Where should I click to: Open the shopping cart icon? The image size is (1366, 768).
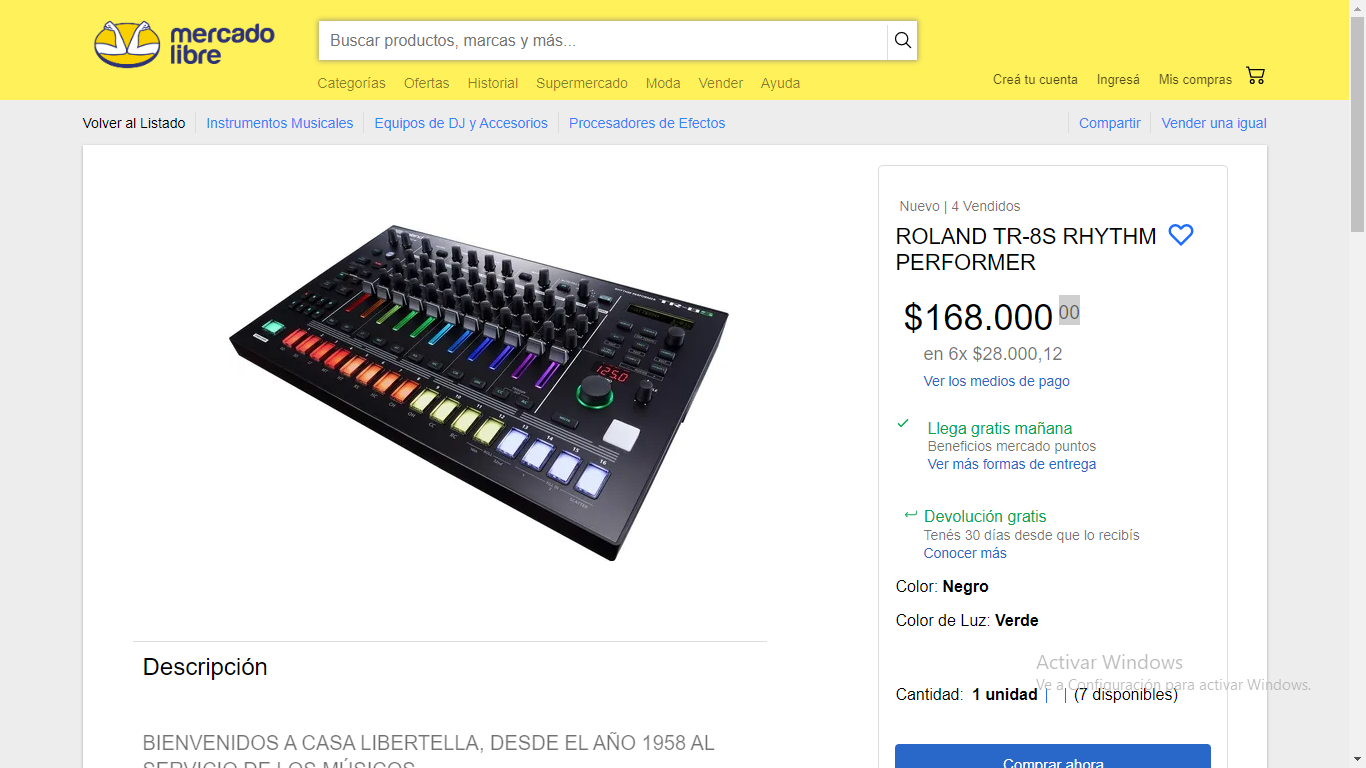(x=1256, y=75)
